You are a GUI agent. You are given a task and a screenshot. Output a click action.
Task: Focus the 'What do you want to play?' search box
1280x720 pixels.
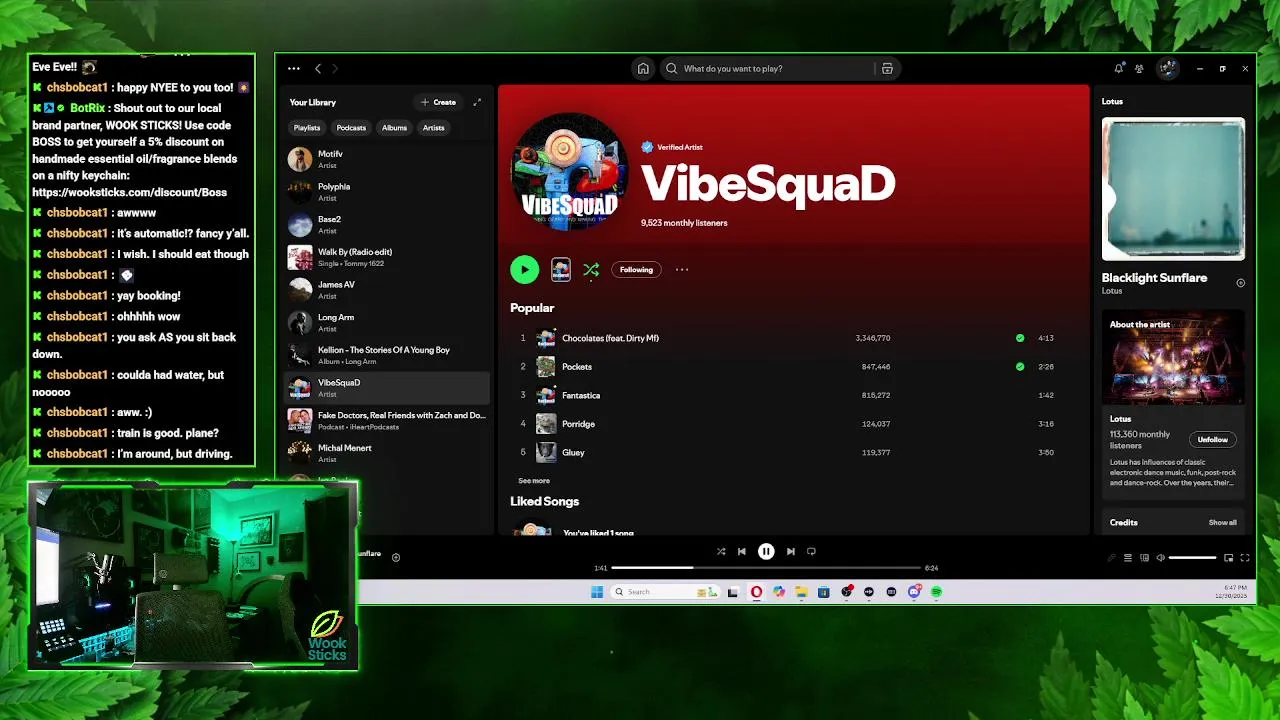tap(768, 69)
